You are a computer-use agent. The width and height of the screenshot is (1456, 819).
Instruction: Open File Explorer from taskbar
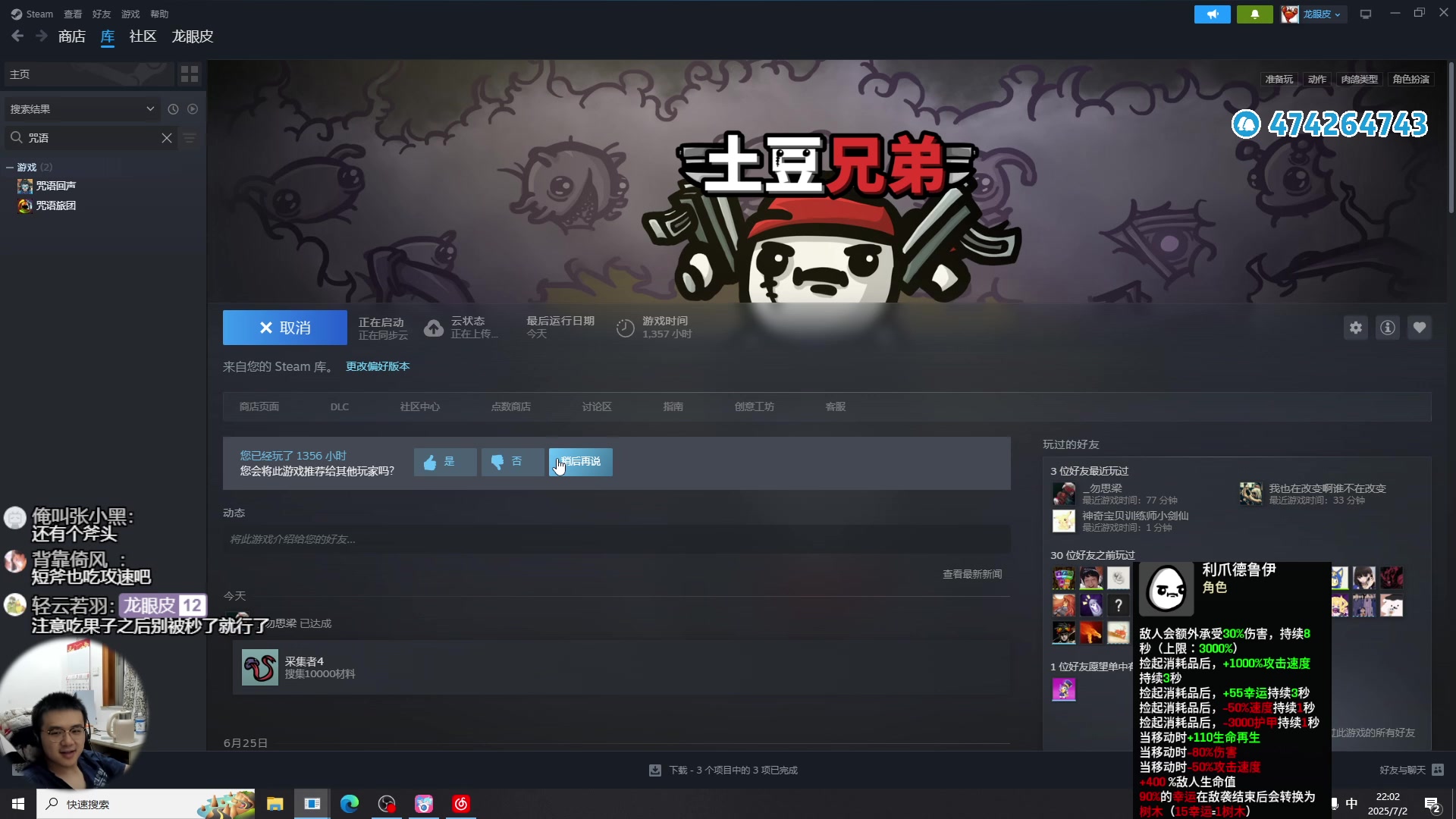[275, 804]
